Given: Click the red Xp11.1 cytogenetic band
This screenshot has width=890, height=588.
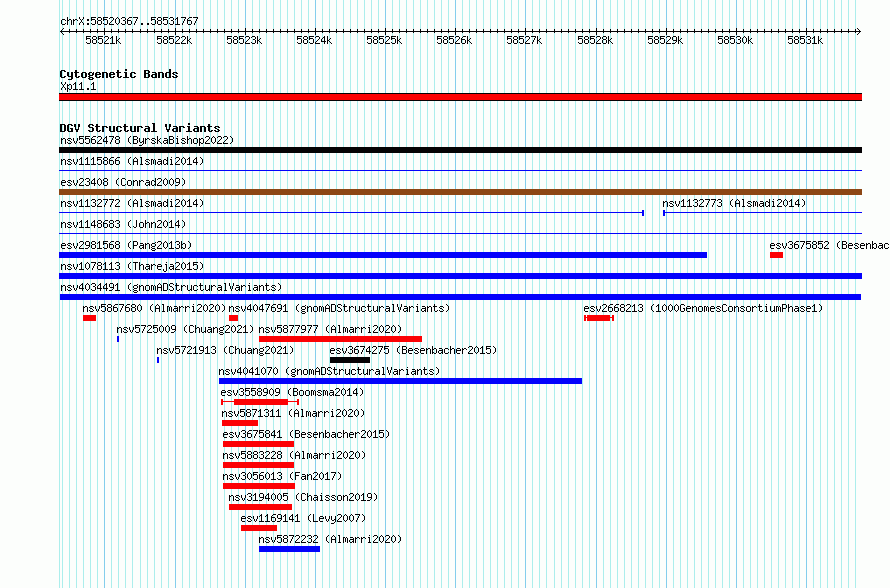Looking at the screenshot, I should pos(460,97).
